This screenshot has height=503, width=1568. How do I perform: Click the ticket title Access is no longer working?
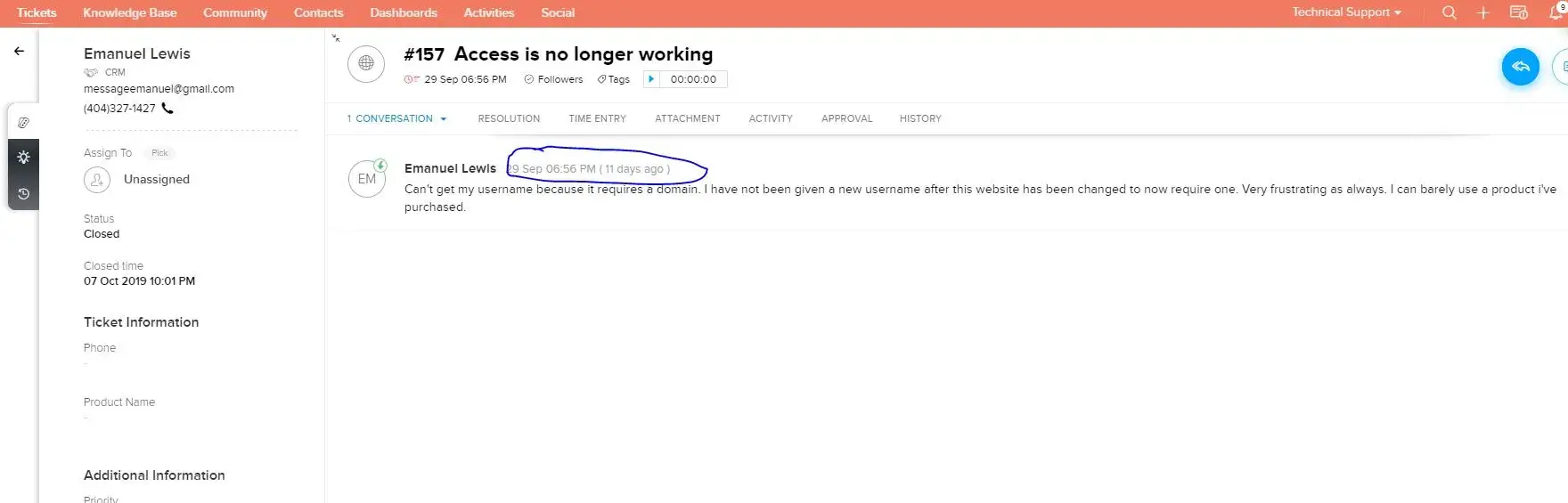pyautogui.click(x=584, y=54)
